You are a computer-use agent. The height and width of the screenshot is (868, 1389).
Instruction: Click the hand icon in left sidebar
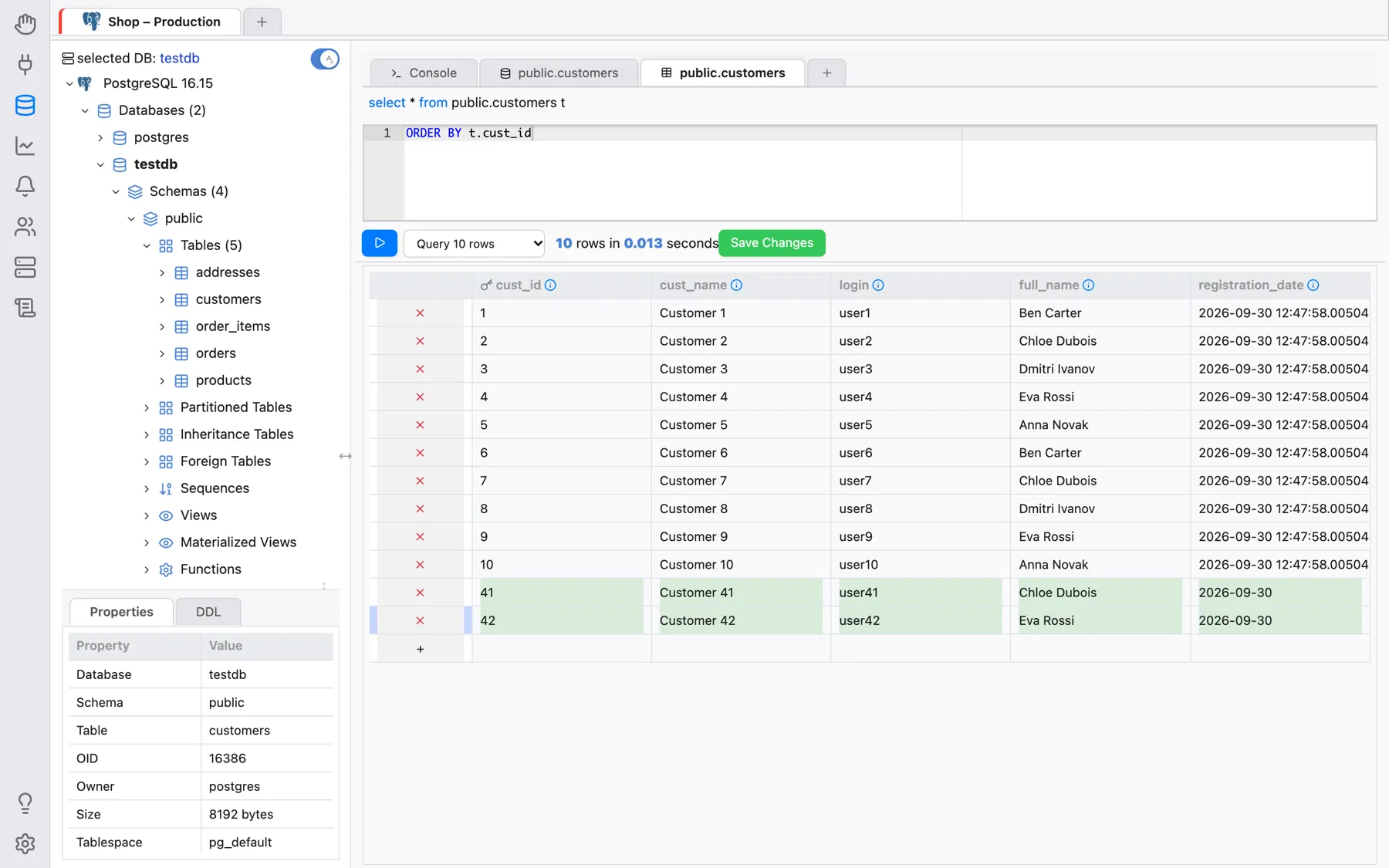coord(25,24)
